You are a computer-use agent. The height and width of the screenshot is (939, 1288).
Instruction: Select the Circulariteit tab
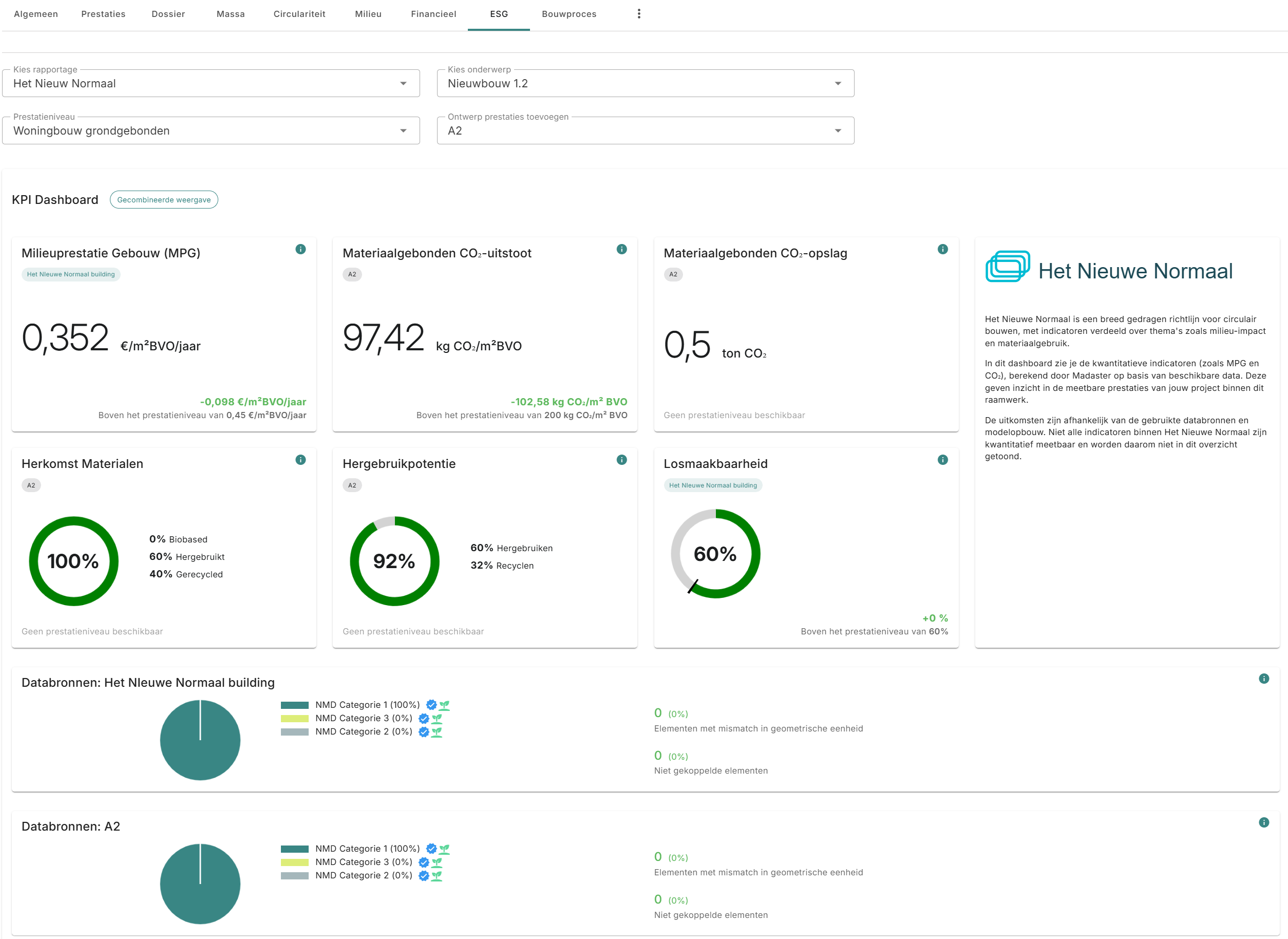click(x=299, y=14)
